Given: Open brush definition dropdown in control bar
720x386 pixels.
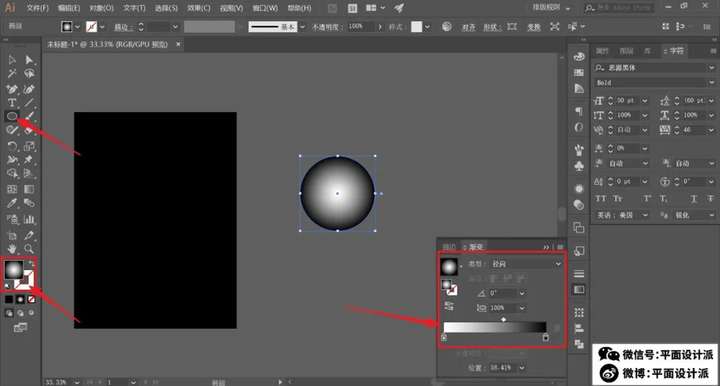Looking at the screenshot, I should pos(302,27).
